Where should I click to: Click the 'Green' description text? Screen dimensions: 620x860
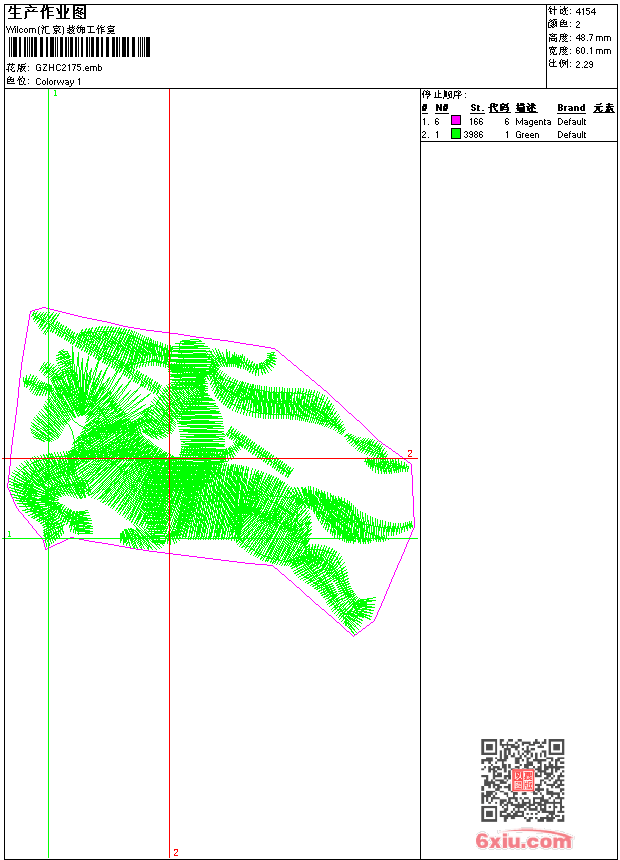click(527, 135)
